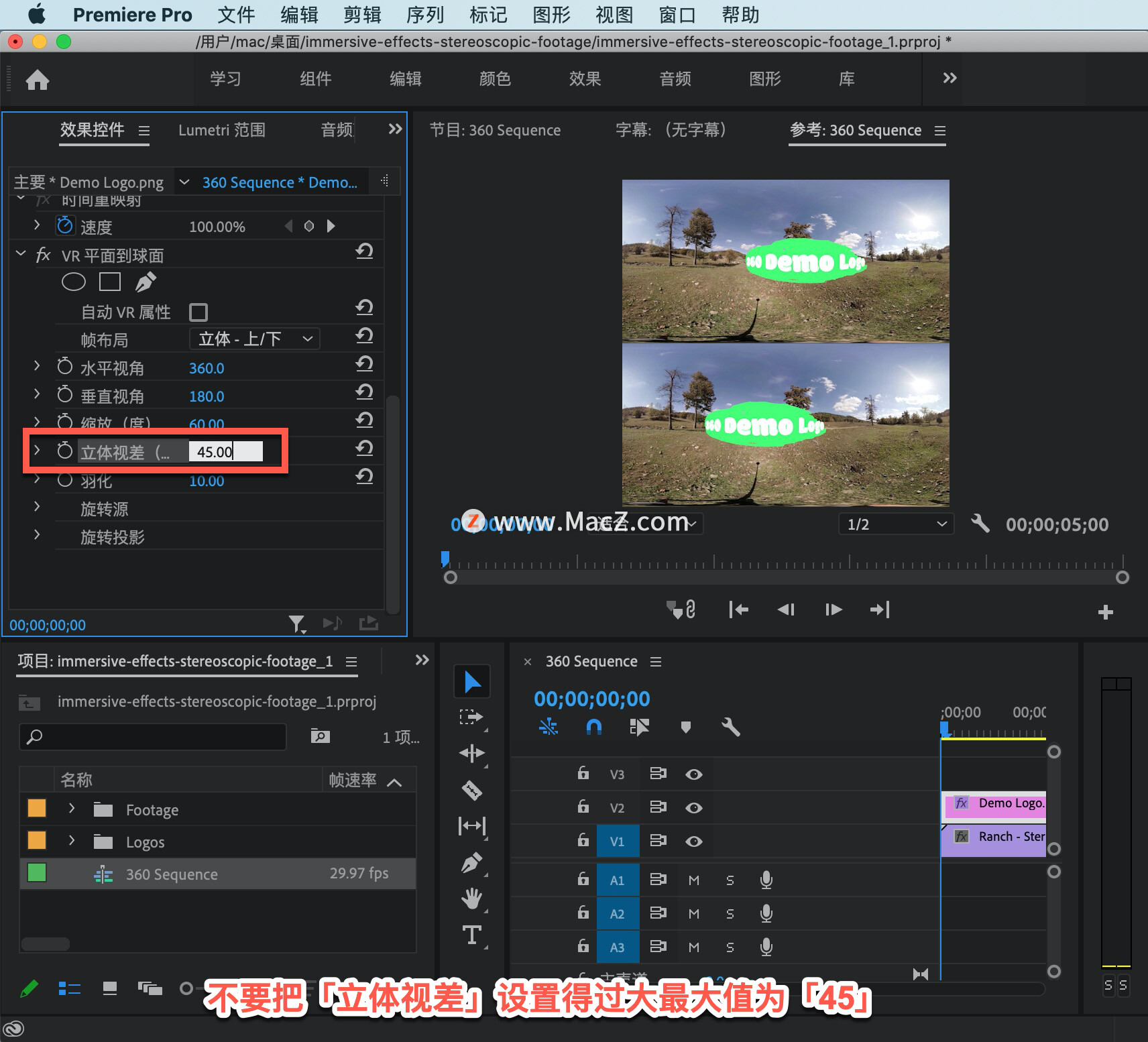Expand the Logos bin
Viewport: 1148px width, 1042px height.
pos(71,841)
